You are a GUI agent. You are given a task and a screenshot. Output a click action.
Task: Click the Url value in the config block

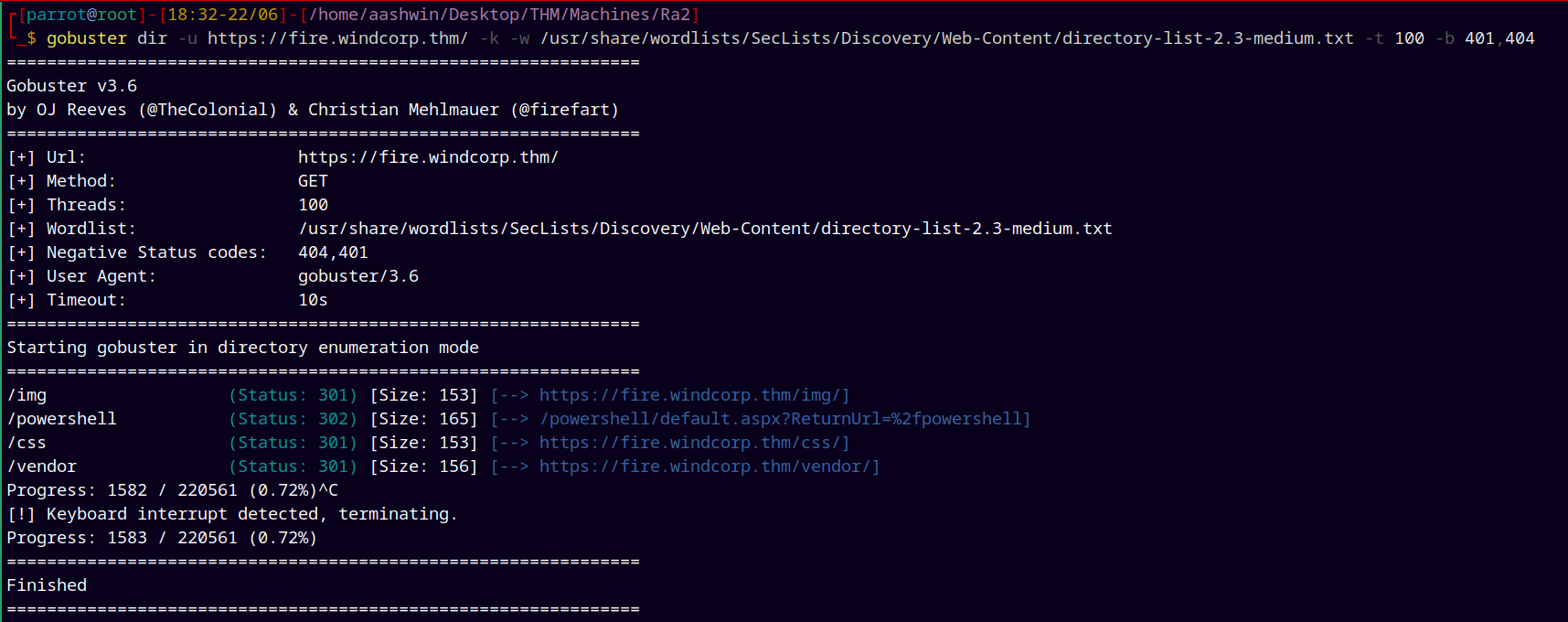[428, 157]
